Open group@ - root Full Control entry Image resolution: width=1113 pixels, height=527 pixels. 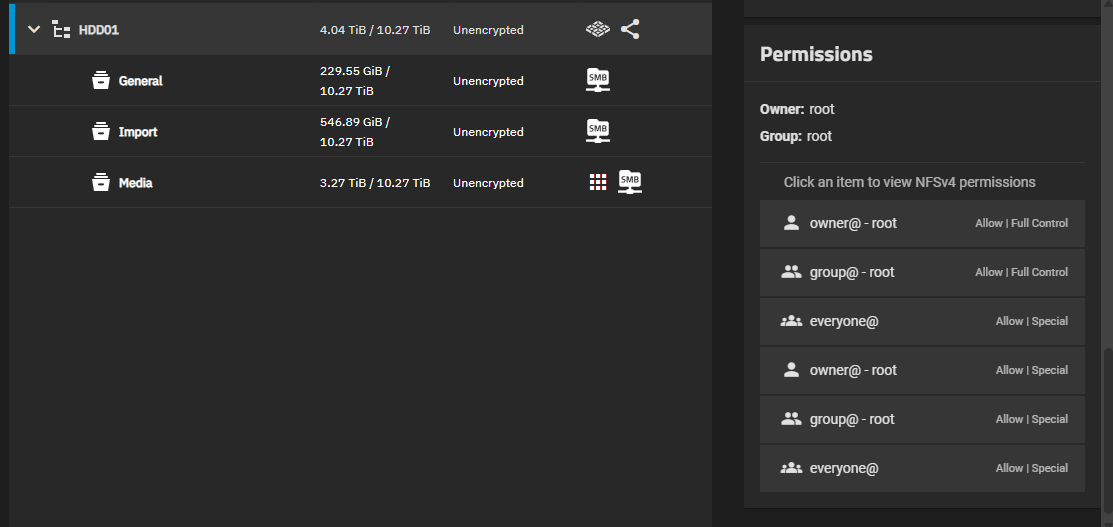(x=922, y=272)
